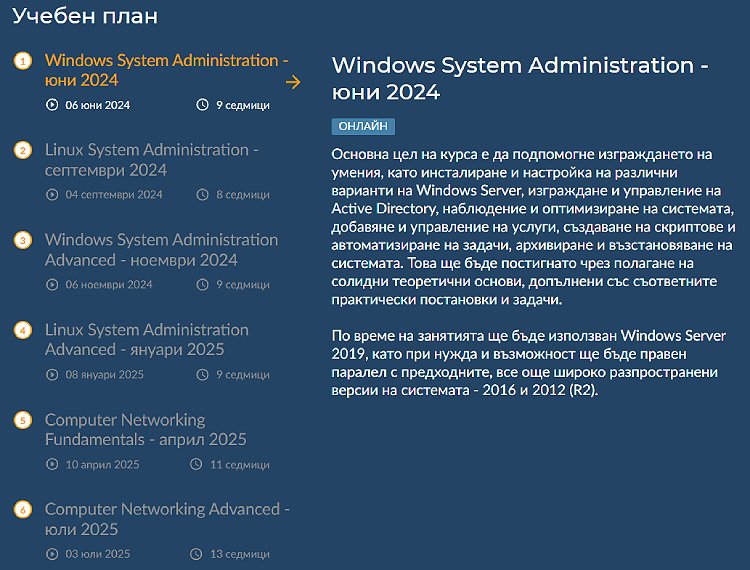The width and height of the screenshot is (750, 570).
Task: Select Linux System Administration - септември 2024
Action: point(152,160)
